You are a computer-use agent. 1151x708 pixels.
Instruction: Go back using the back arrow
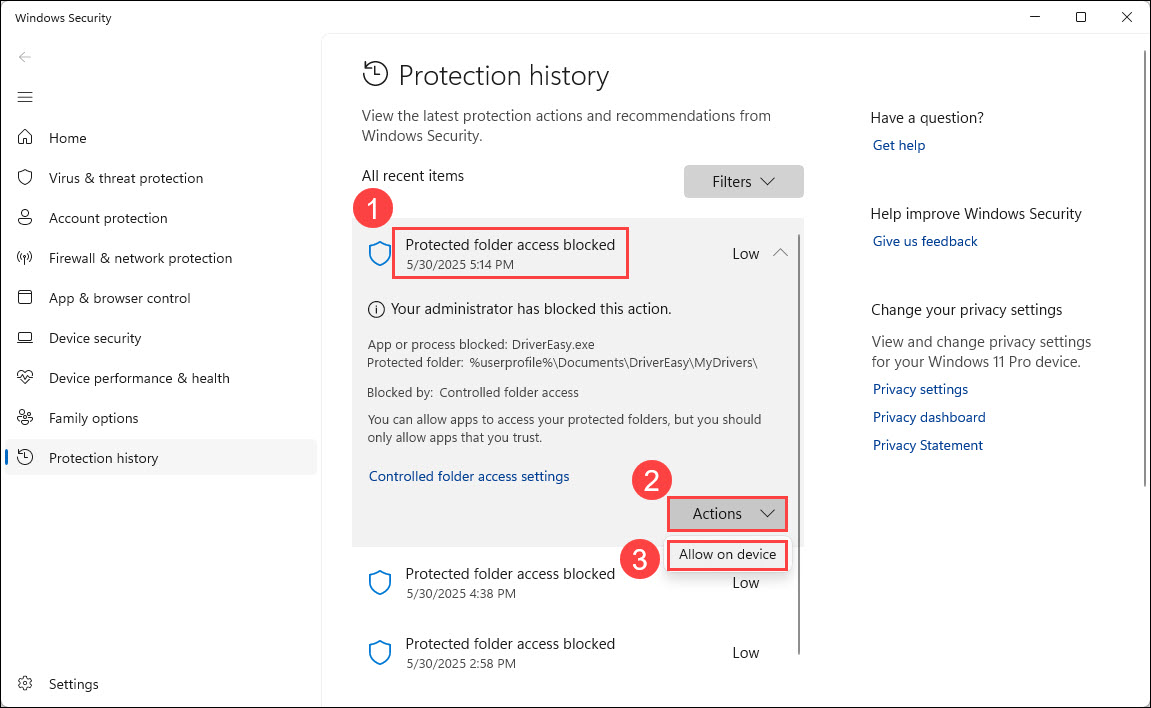25,57
